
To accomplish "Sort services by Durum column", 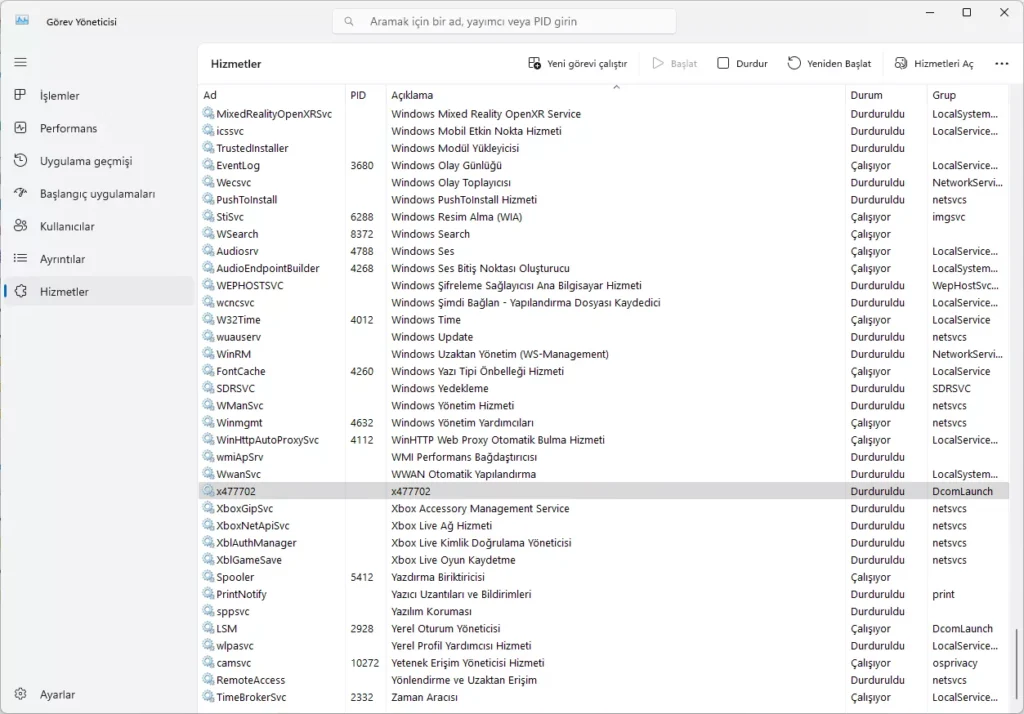I will coord(866,95).
